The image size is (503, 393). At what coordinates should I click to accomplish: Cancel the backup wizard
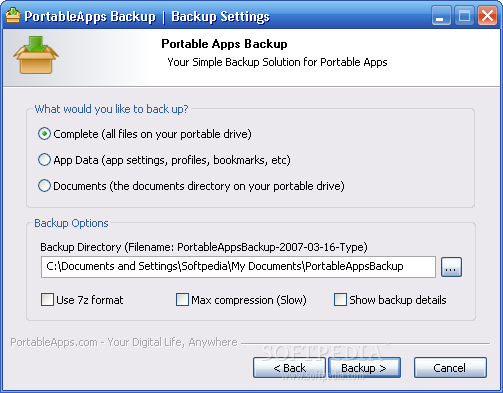[450, 368]
